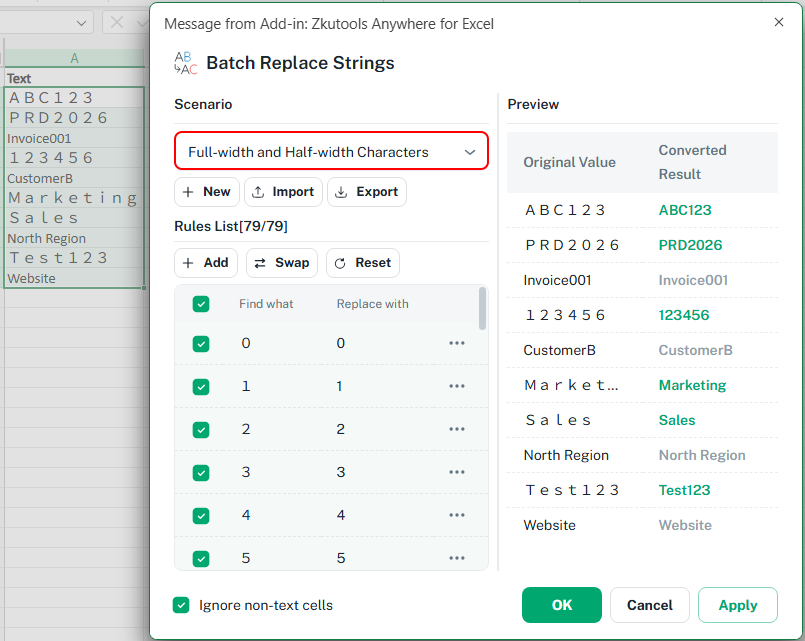Swap find and replace columns
Screen dimensions: 805x641
click(x=282, y=263)
